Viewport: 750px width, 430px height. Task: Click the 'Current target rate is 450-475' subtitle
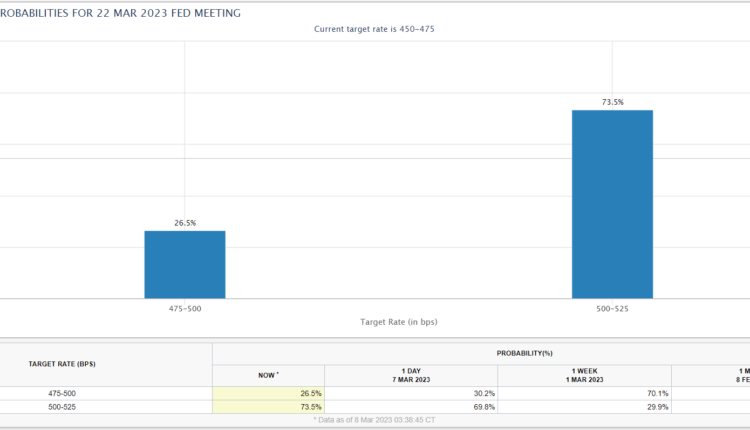point(375,29)
